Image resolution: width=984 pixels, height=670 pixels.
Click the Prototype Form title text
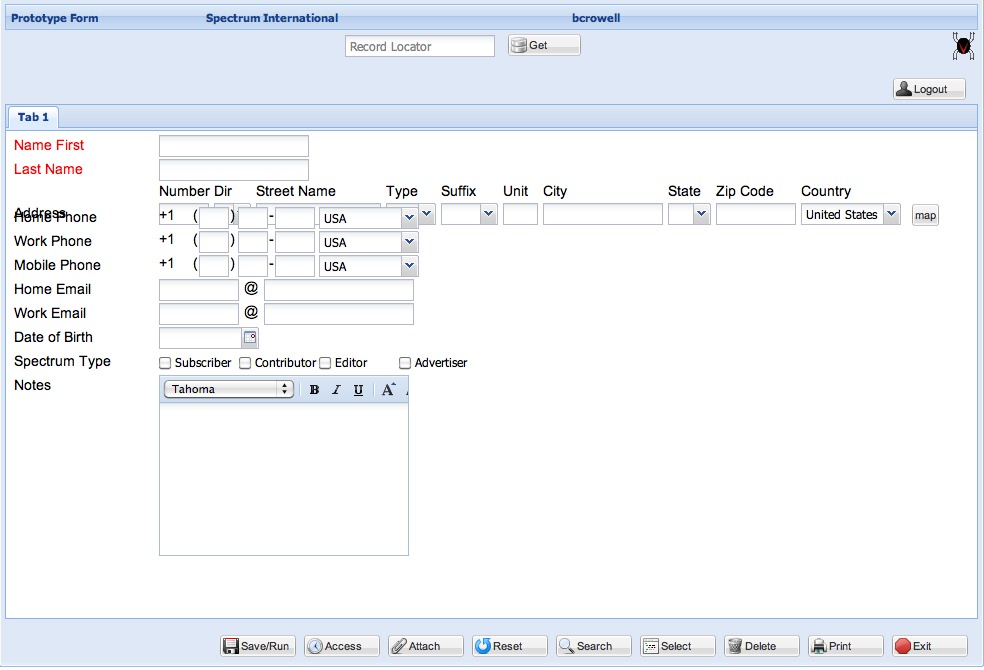(55, 18)
